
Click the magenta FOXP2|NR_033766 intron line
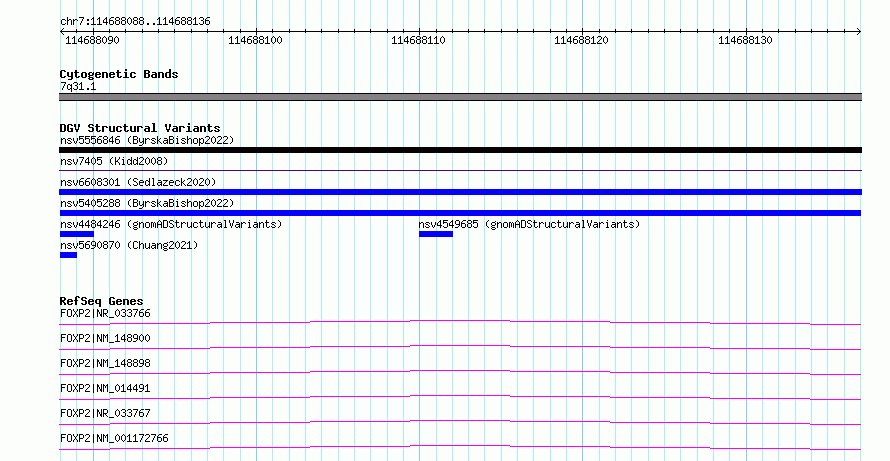(460, 322)
